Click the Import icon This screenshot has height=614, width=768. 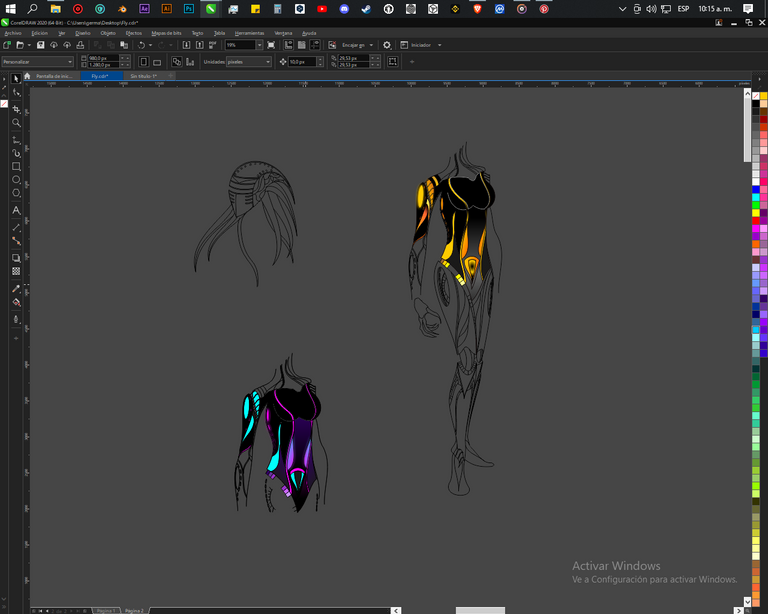[x=186, y=45]
